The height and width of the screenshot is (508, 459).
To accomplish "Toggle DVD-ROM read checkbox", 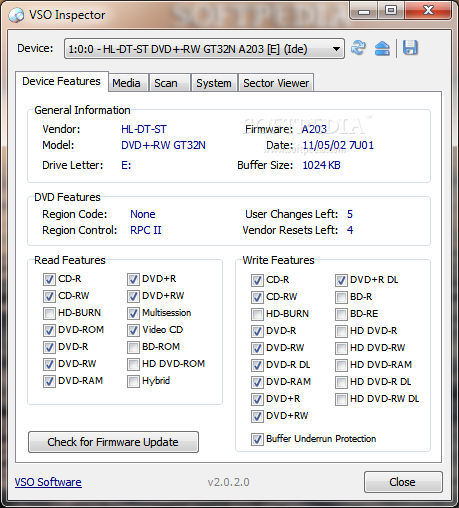I will pyautogui.click(x=49, y=330).
